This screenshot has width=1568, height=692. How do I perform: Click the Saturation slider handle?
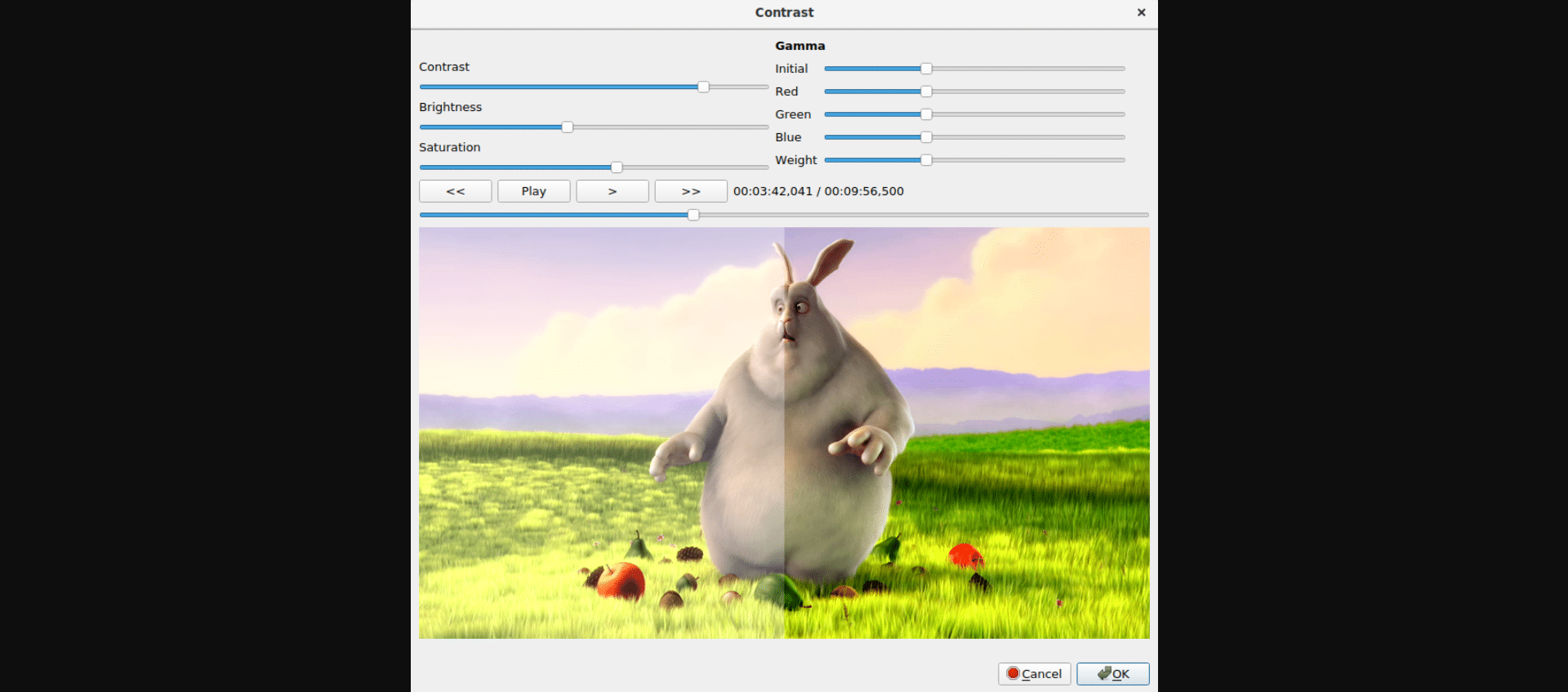click(617, 167)
